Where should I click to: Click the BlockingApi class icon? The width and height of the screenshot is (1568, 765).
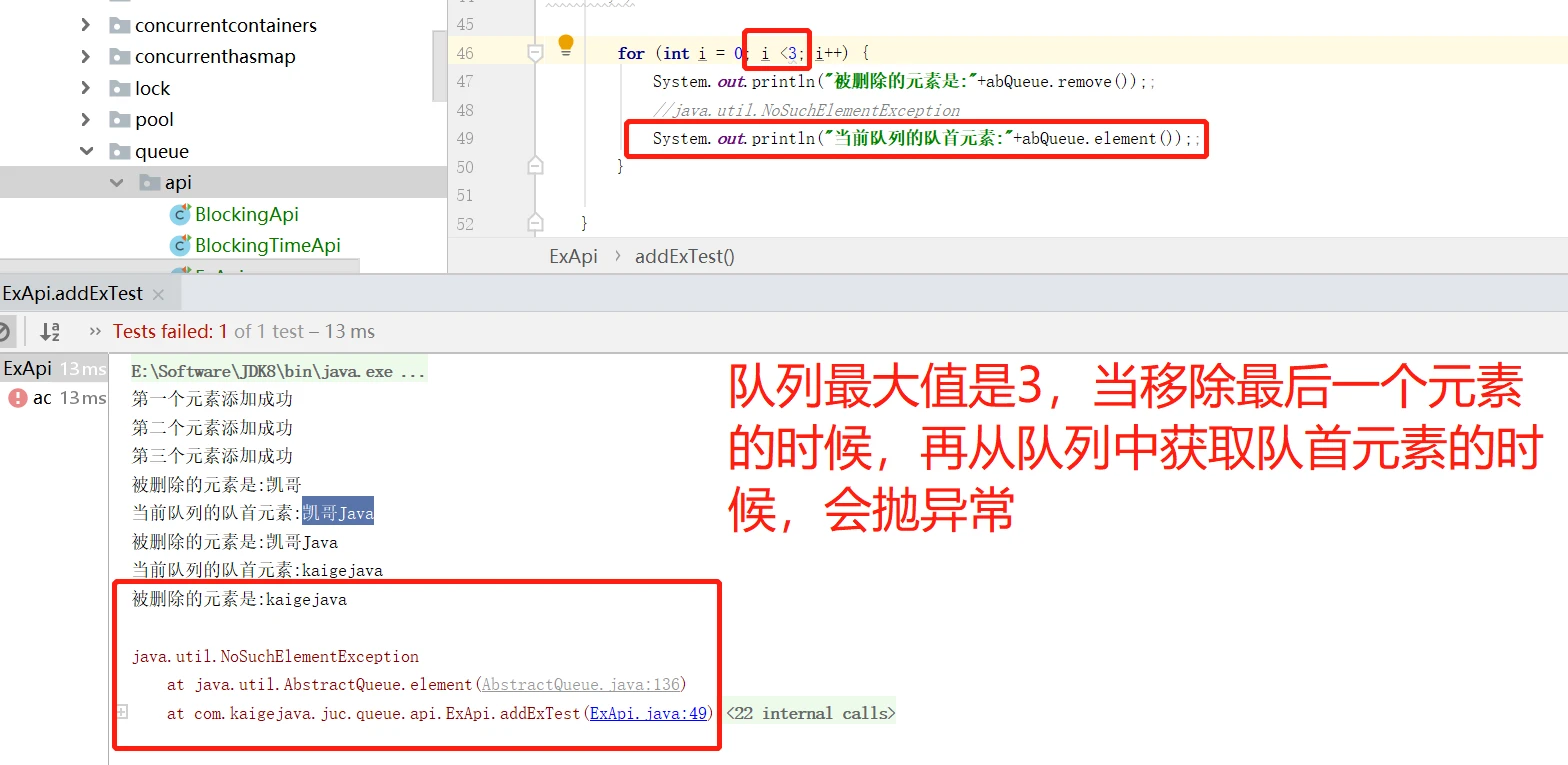click(180, 214)
